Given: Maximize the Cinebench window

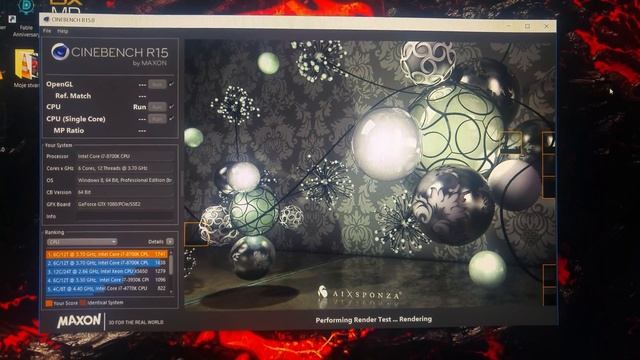Looking at the screenshot, I should [527, 26].
